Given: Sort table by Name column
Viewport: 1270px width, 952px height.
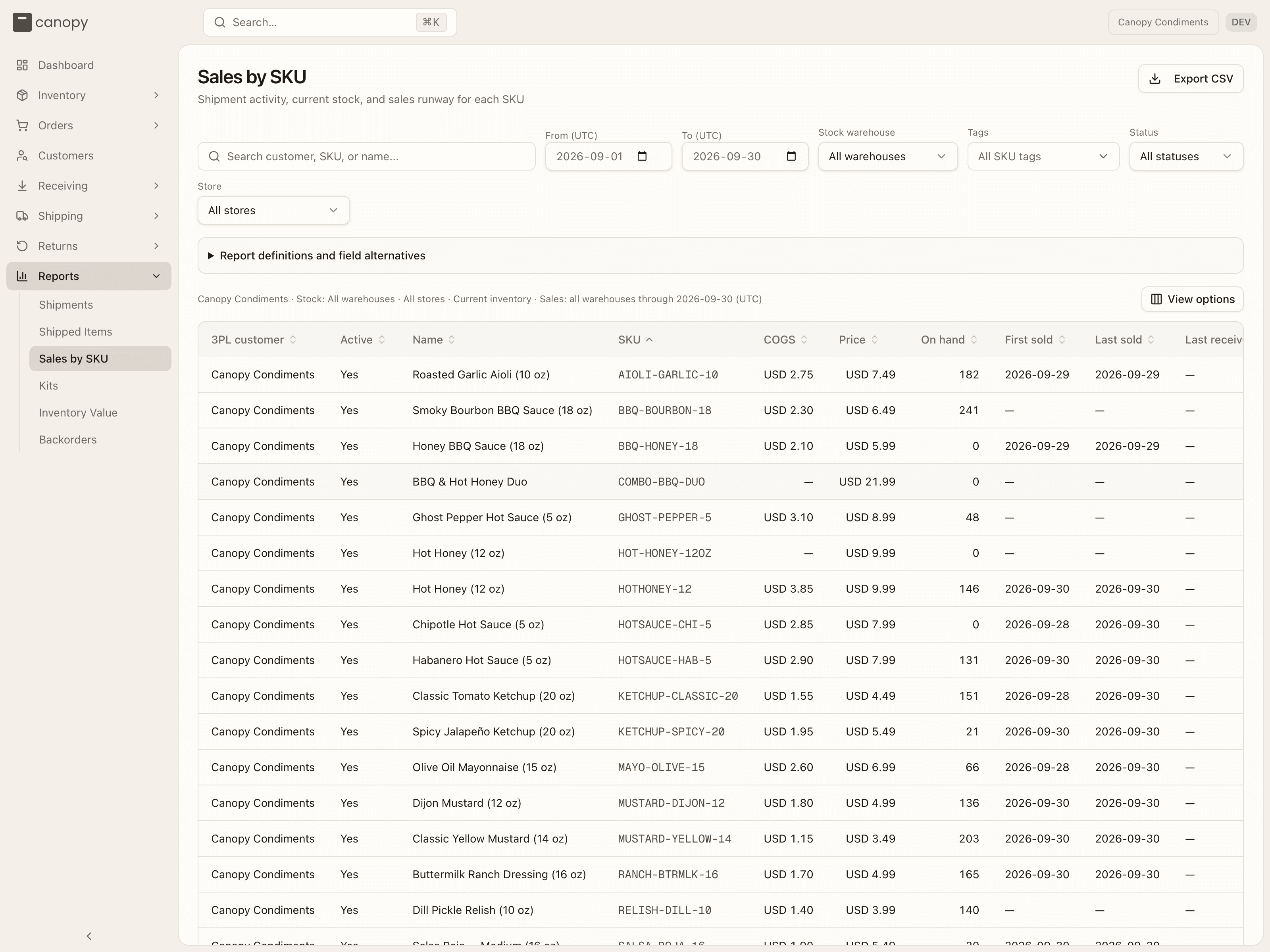Looking at the screenshot, I should point(433,340).
